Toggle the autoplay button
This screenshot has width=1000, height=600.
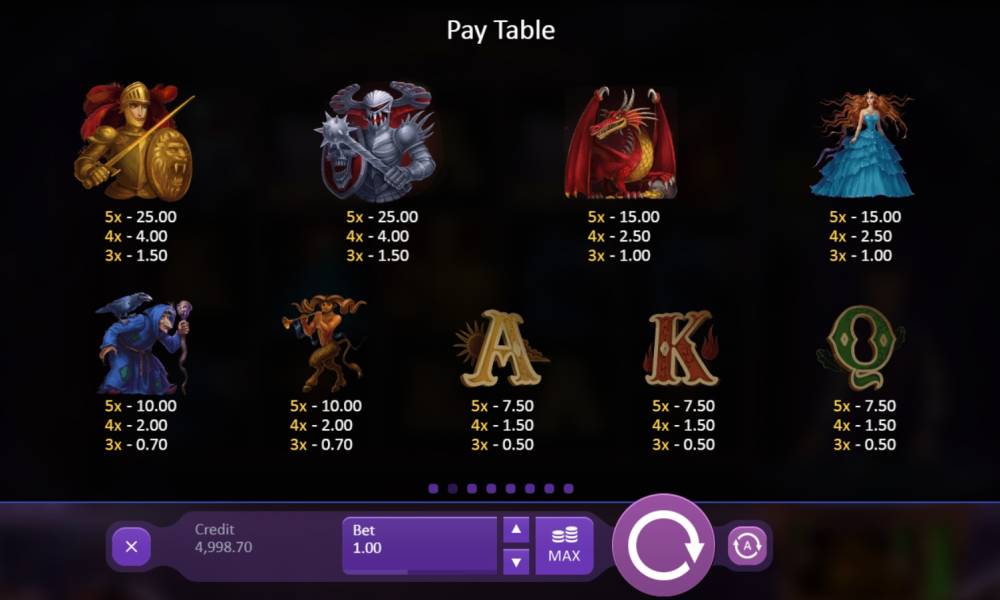tap(747, 546)
